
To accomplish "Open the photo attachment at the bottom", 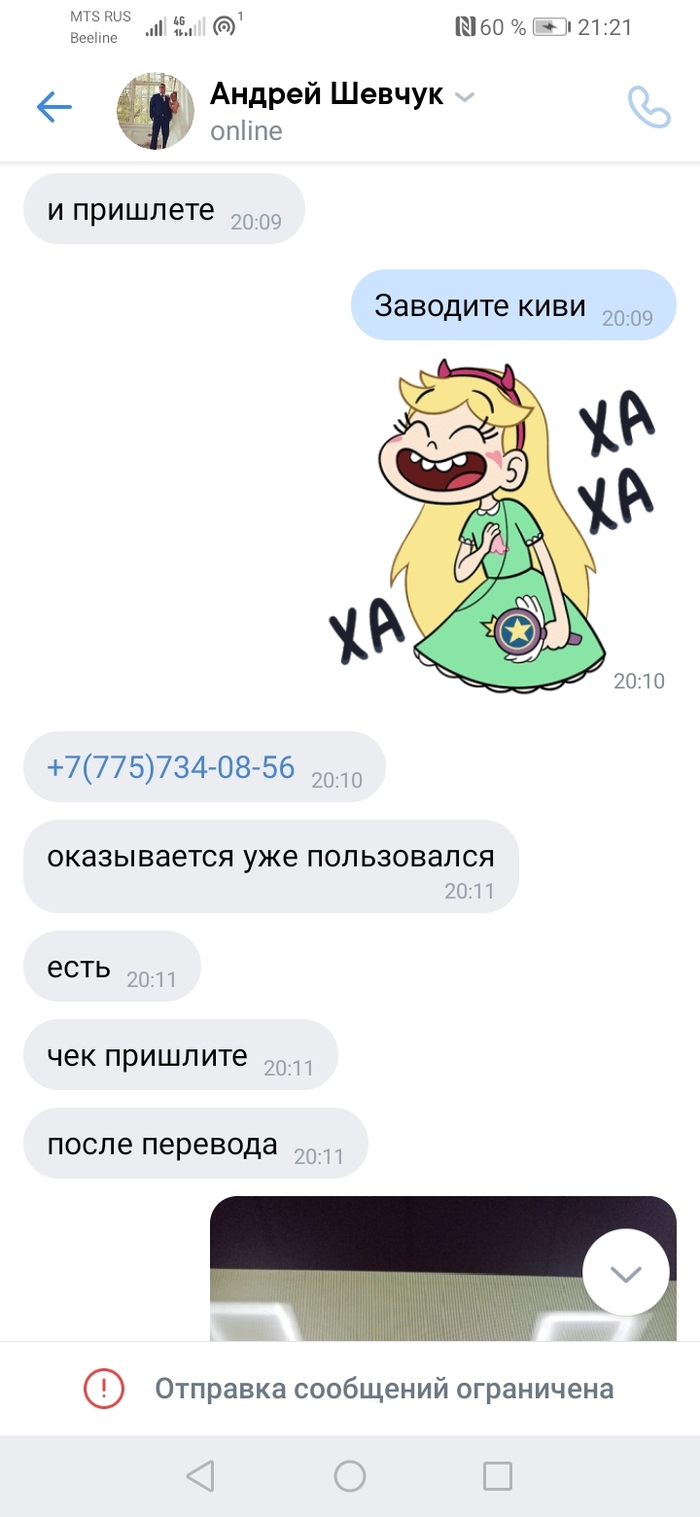I will click(443, 1268).
